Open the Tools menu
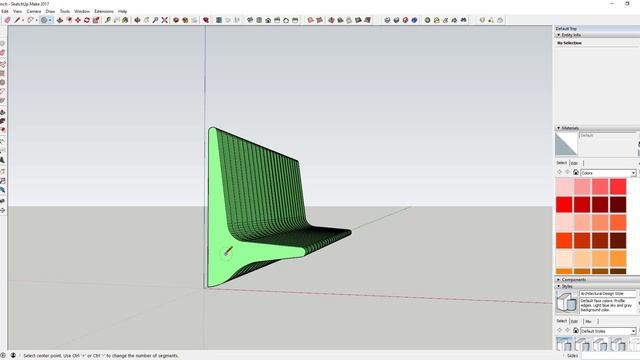Screen dimensions: 640x360 pos(65,11)
